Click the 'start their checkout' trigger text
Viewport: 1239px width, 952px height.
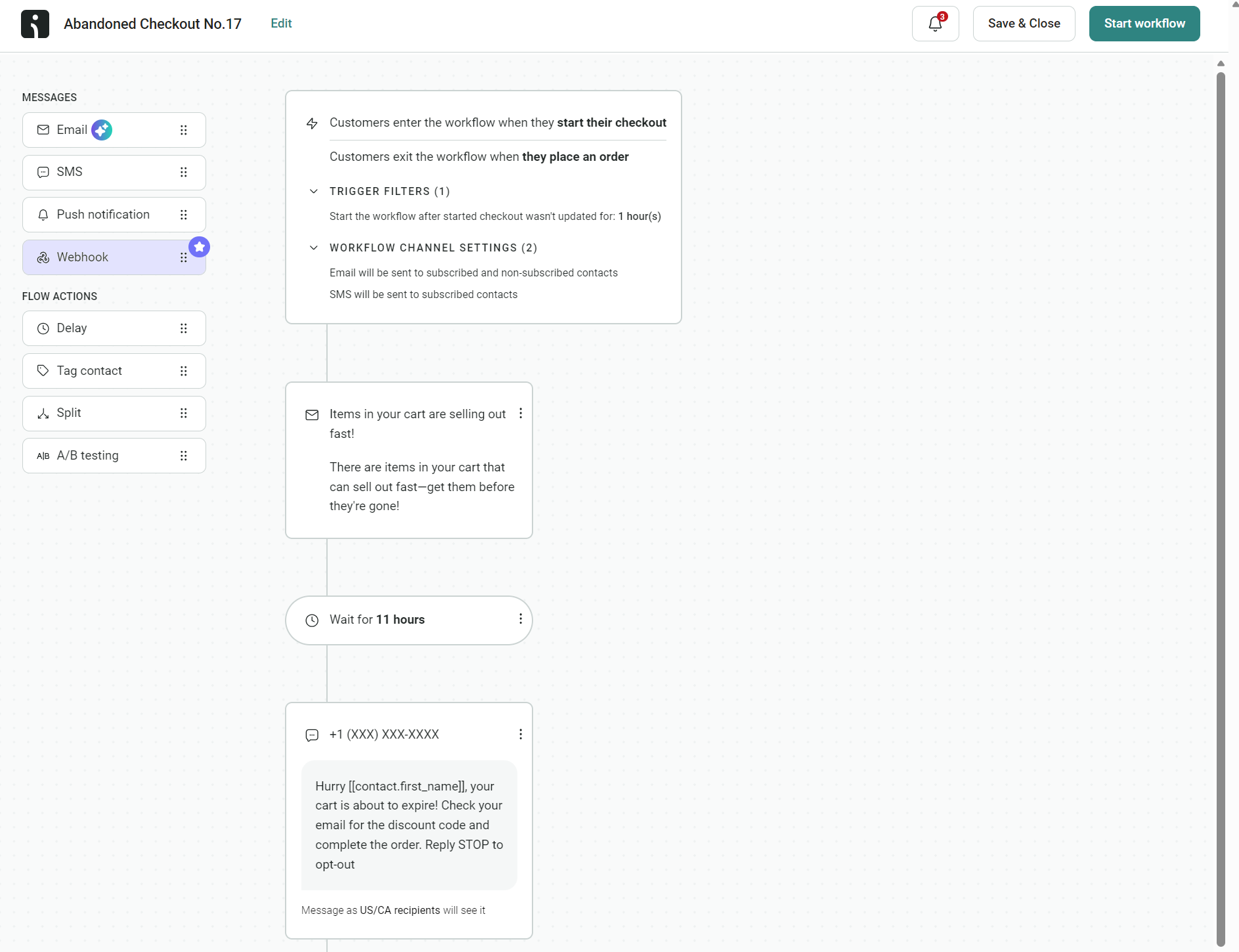(x=611, y=123)
